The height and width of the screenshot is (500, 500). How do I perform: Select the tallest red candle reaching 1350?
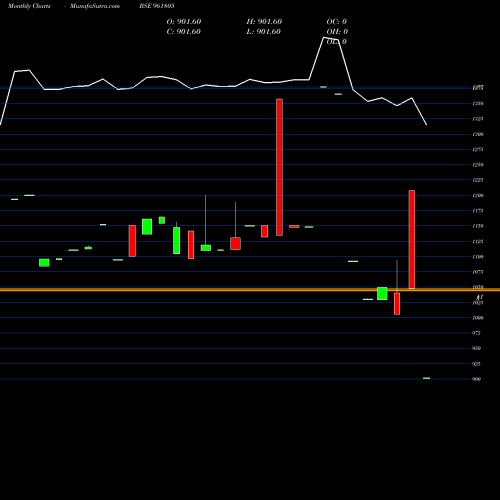279,167
